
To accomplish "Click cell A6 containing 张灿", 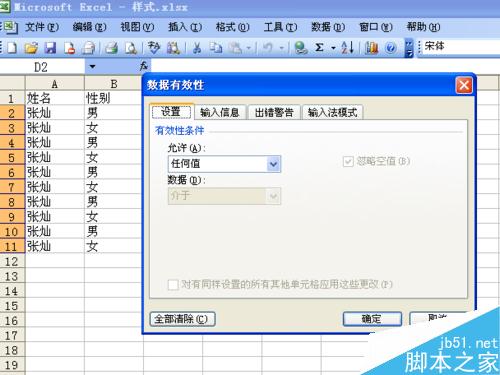I will pos(55,172).
